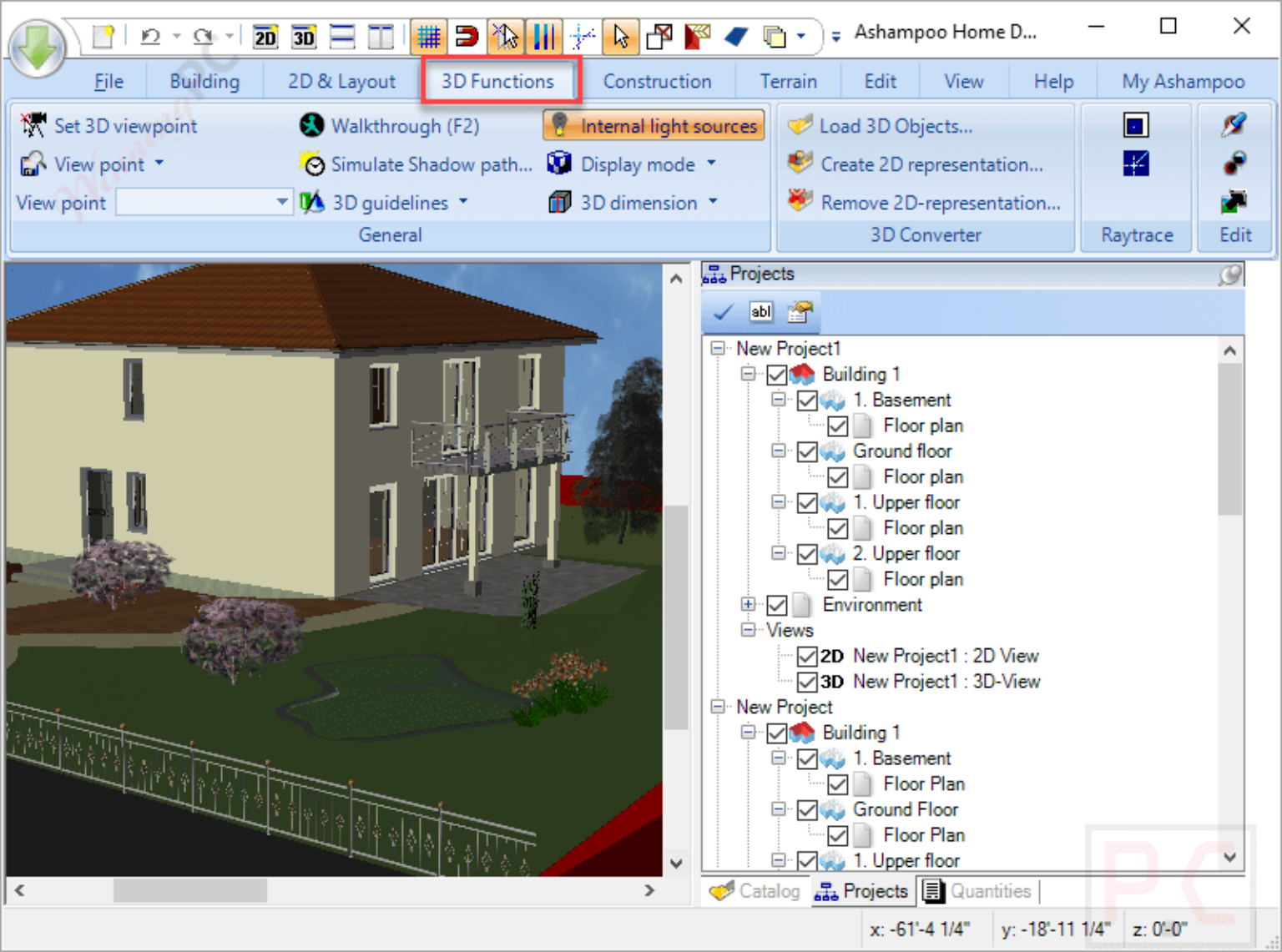Viewport: 1282px width, 952px height.
Task: Collapse the New Project1 tree node
Action: pos(718,348)
